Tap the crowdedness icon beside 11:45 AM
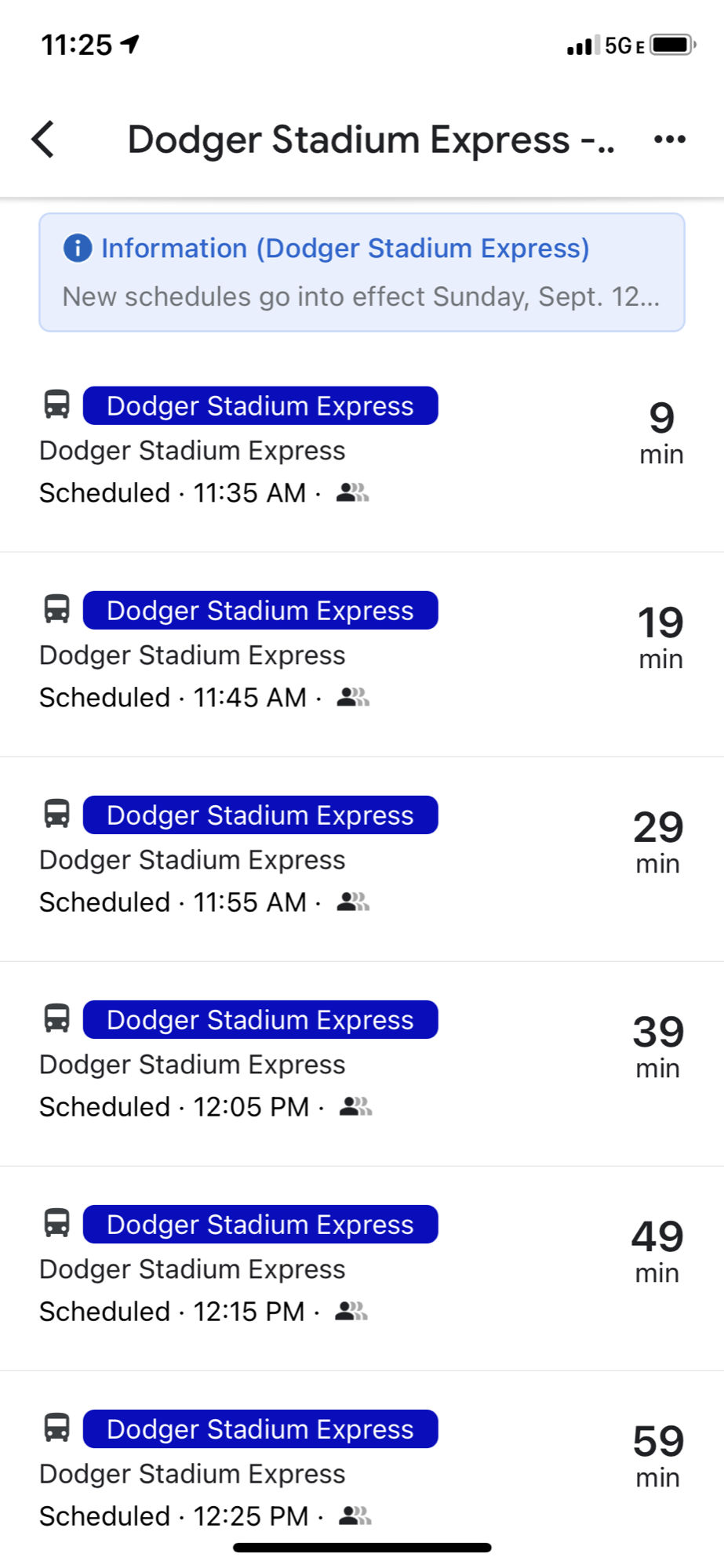This screenshot has height=1568, width=724. point(353,697)
